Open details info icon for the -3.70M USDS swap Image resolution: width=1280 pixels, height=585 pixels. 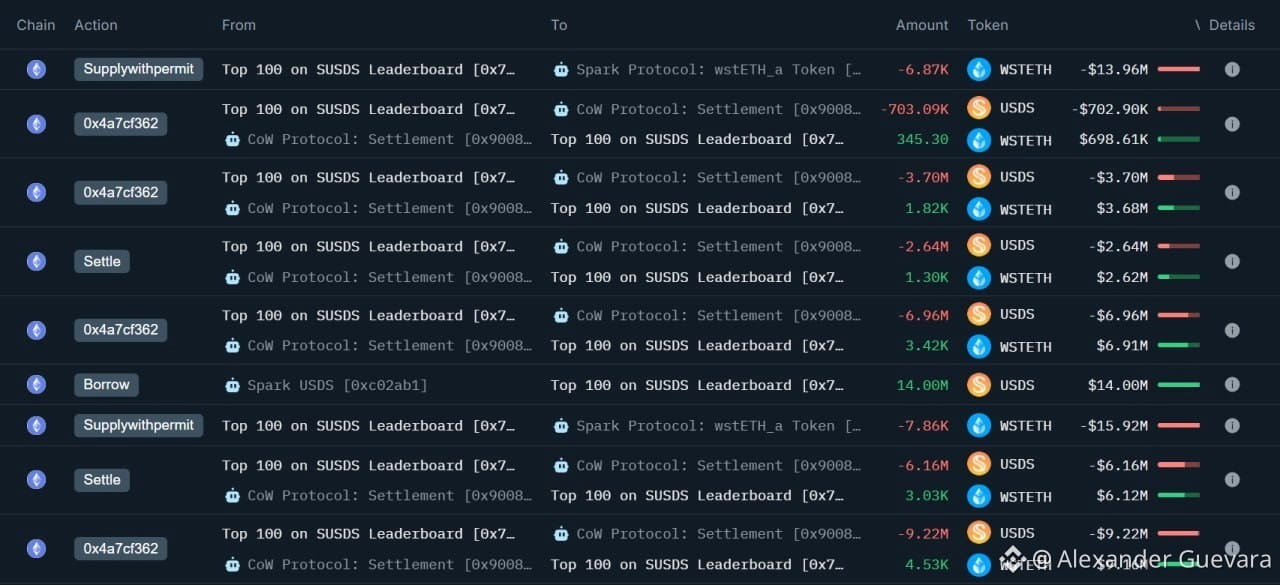tap(1232, 192)
